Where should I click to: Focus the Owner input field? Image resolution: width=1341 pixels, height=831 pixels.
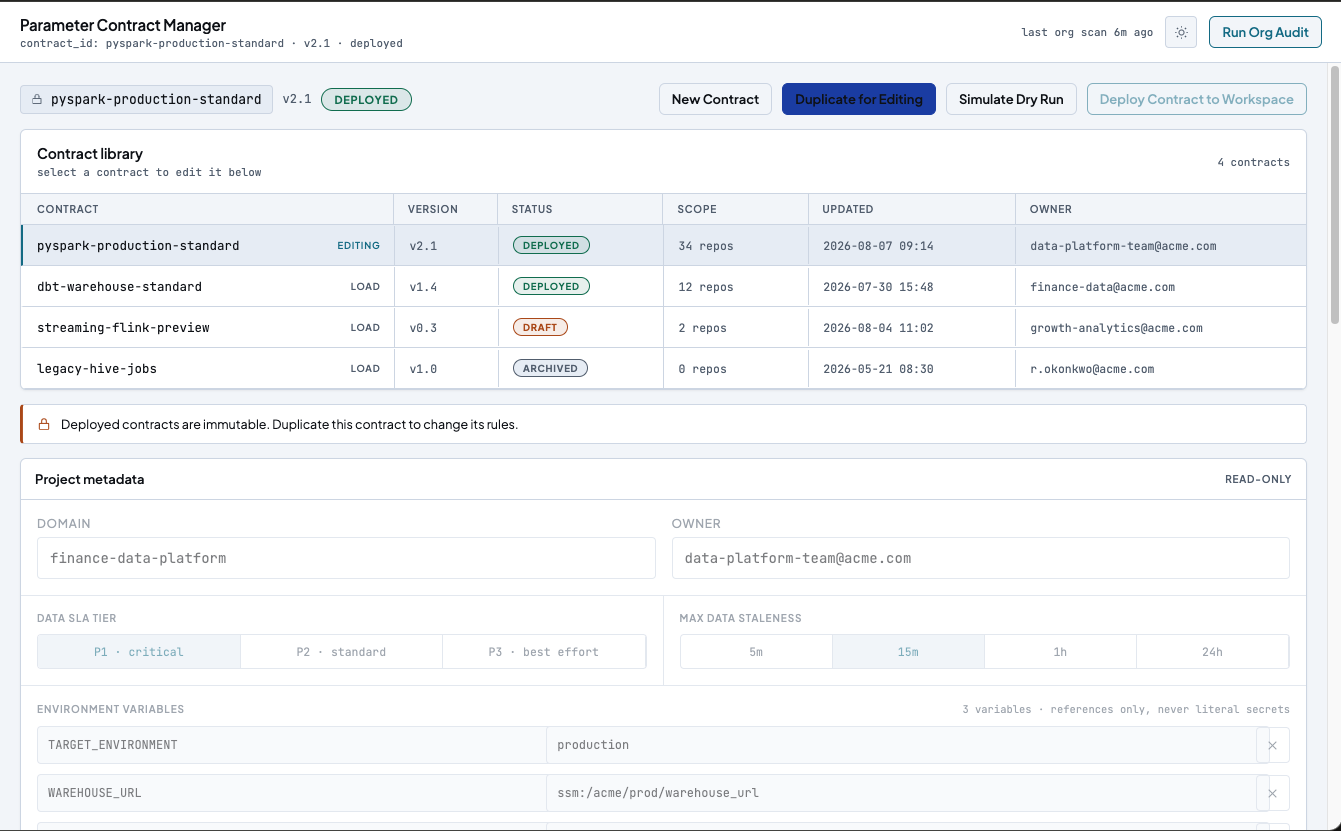pyautogui.click(x=981, y=558)
